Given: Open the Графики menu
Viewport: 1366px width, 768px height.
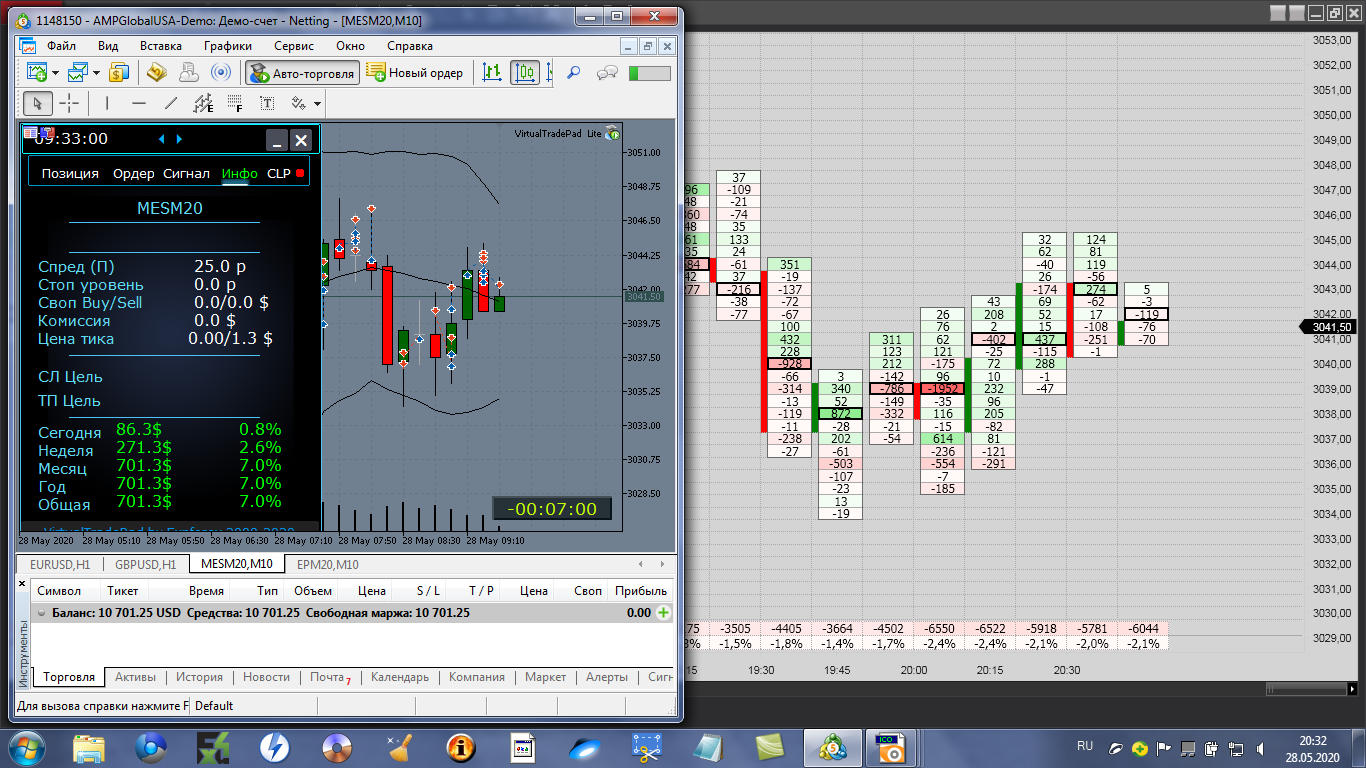Looking at the screenshot, I should 227,46.
